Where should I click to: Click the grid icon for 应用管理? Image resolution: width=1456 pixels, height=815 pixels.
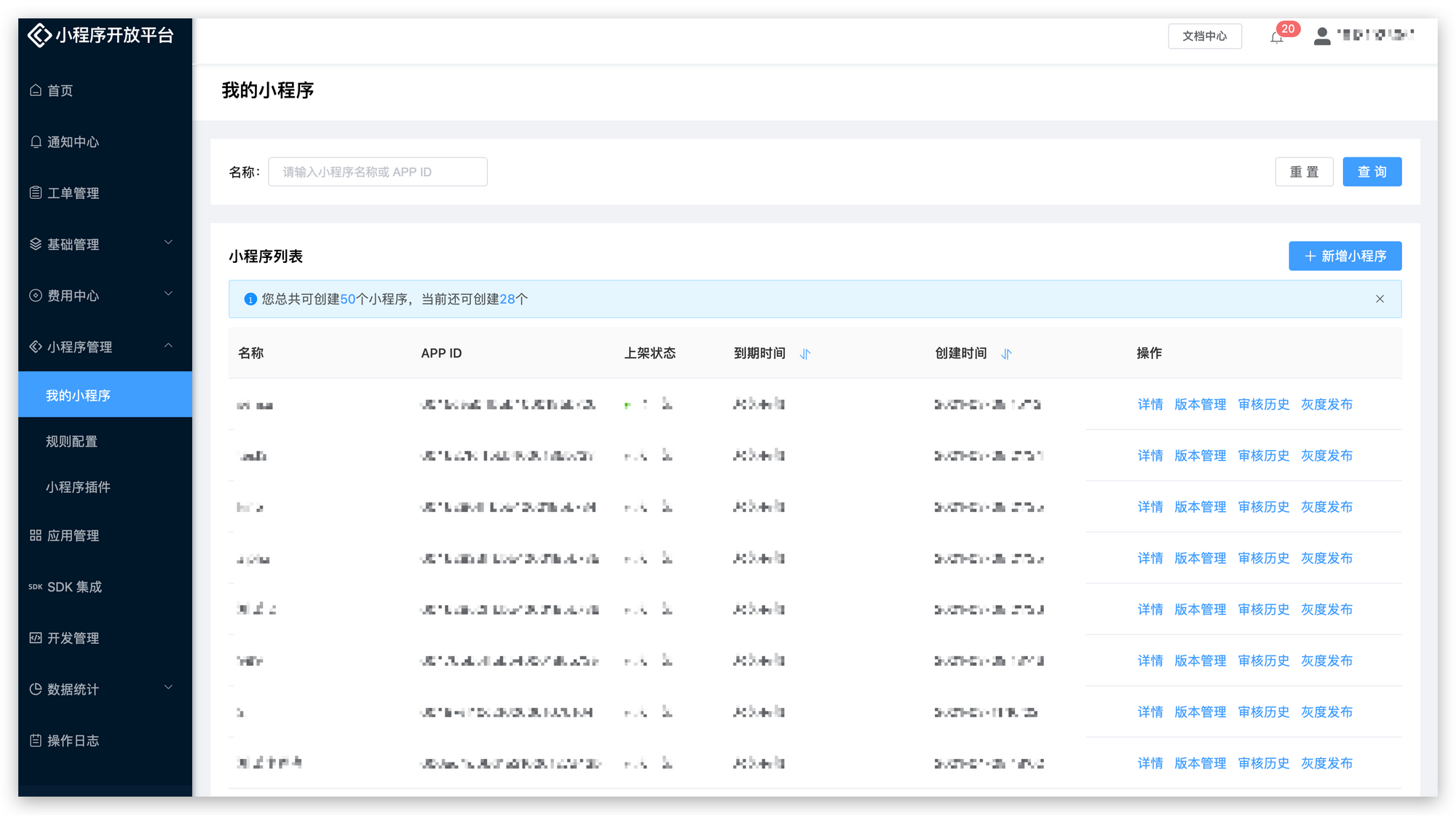coord(36,535)
